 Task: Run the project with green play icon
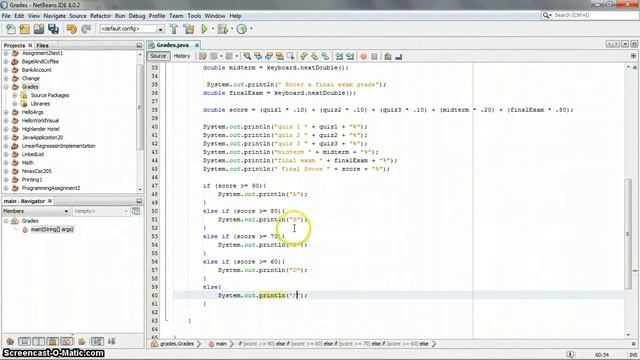tap(204, 29)
